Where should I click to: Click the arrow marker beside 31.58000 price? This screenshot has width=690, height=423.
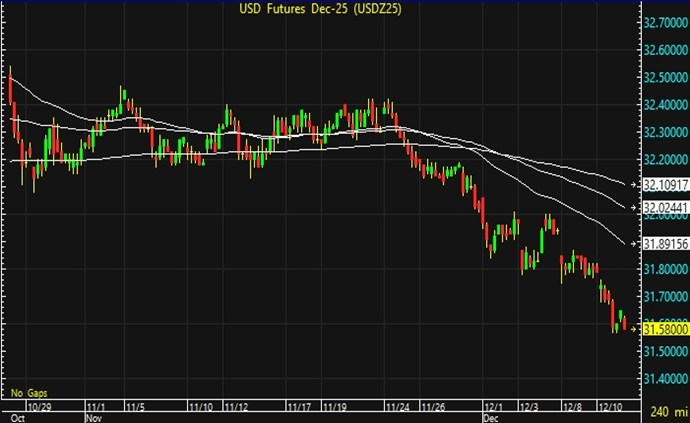pos(633,327)
